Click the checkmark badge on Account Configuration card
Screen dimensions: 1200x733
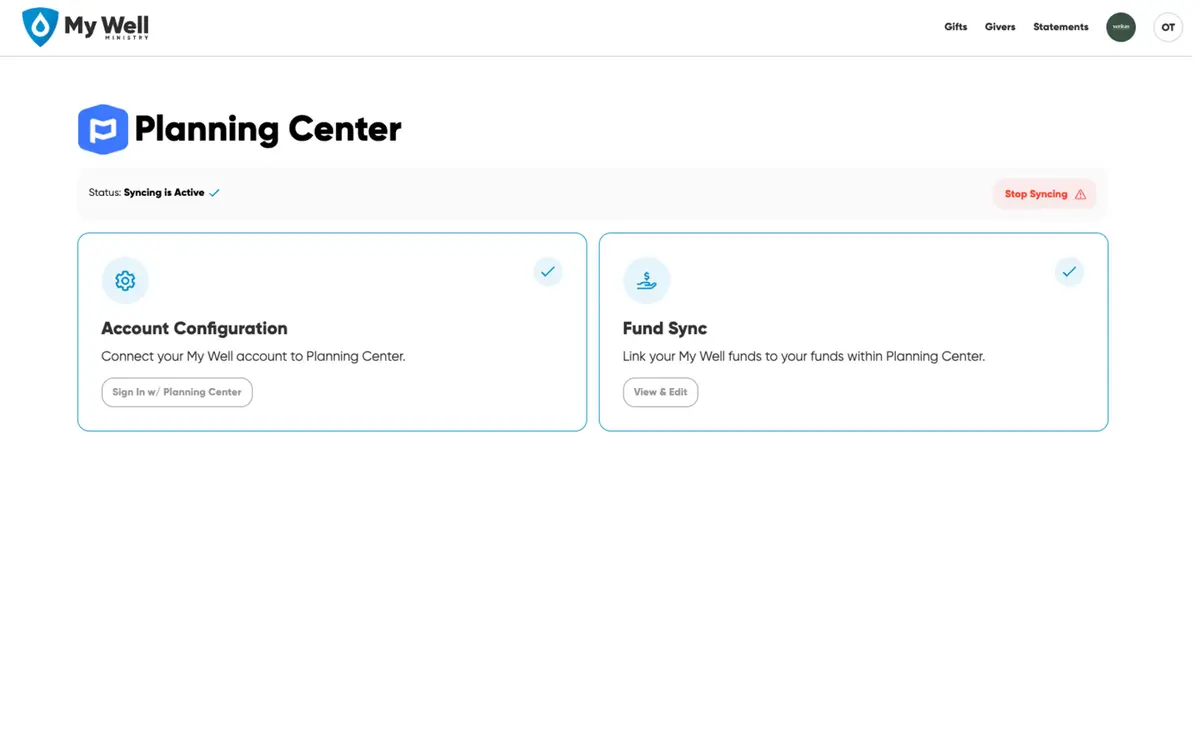click(x=547, y=271)
